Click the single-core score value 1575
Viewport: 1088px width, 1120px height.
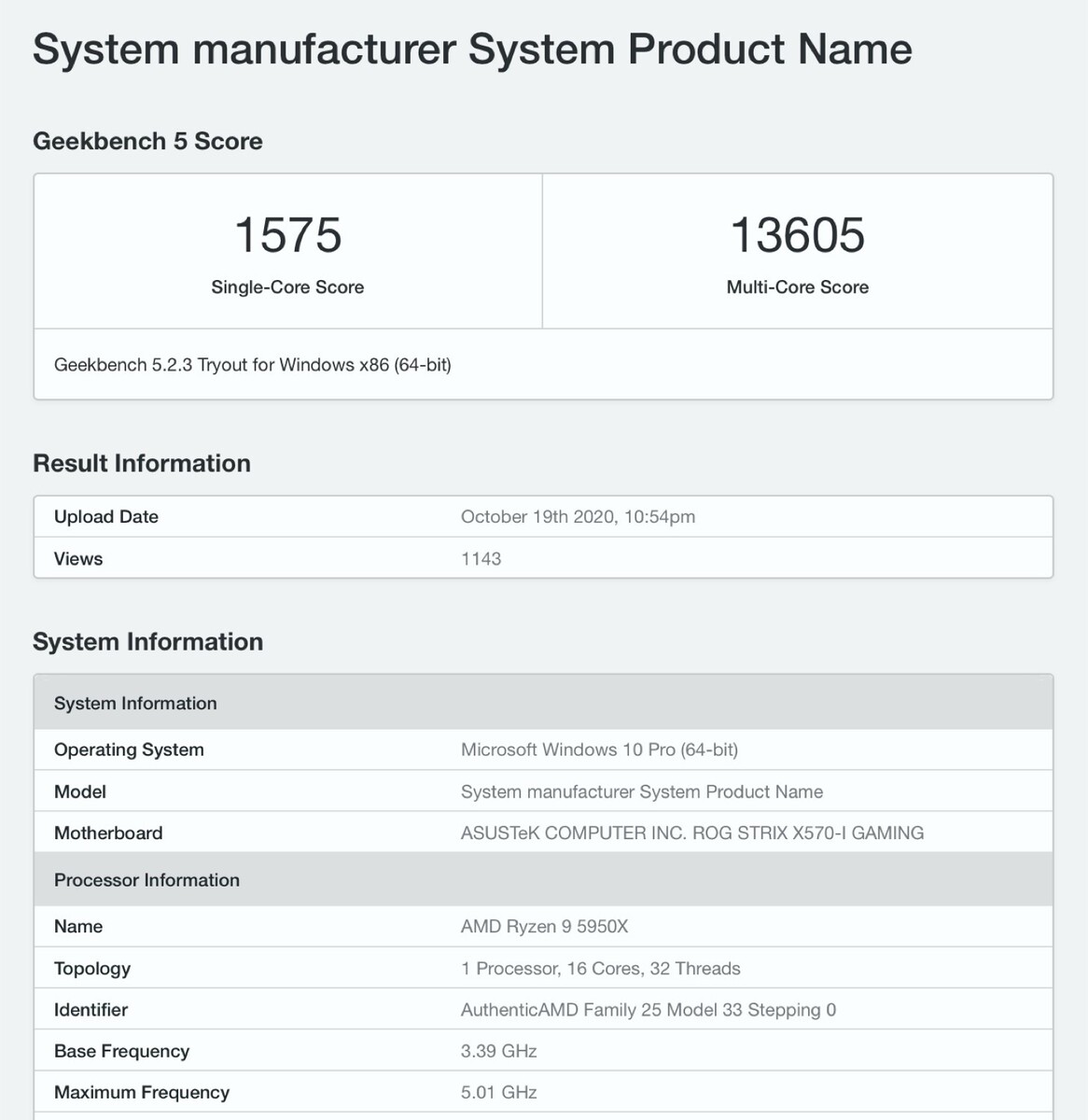tap(287, 234)
